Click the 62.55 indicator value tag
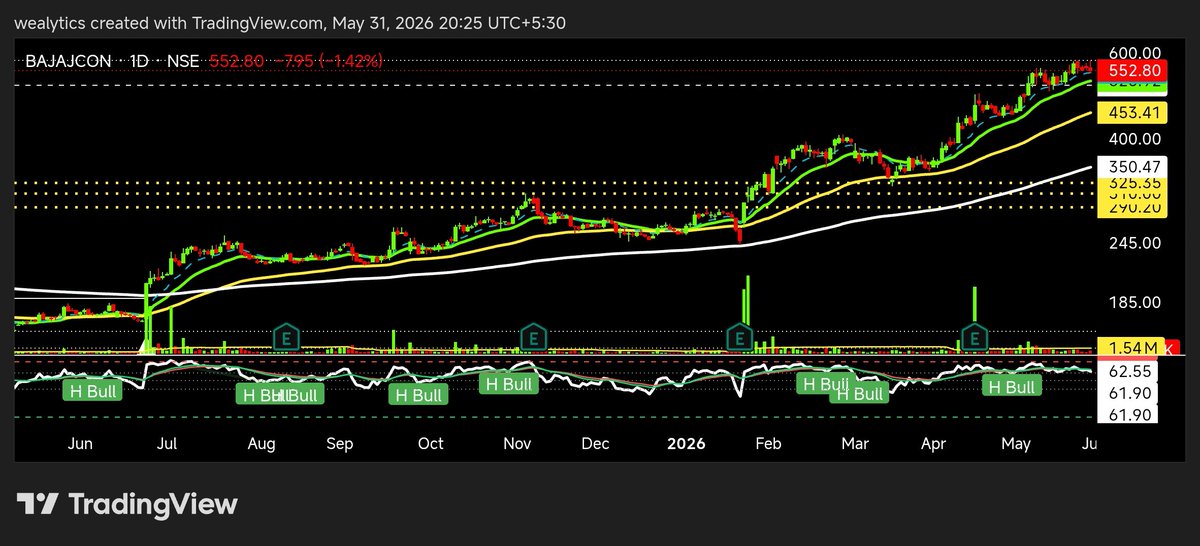 click(1130, 370)
